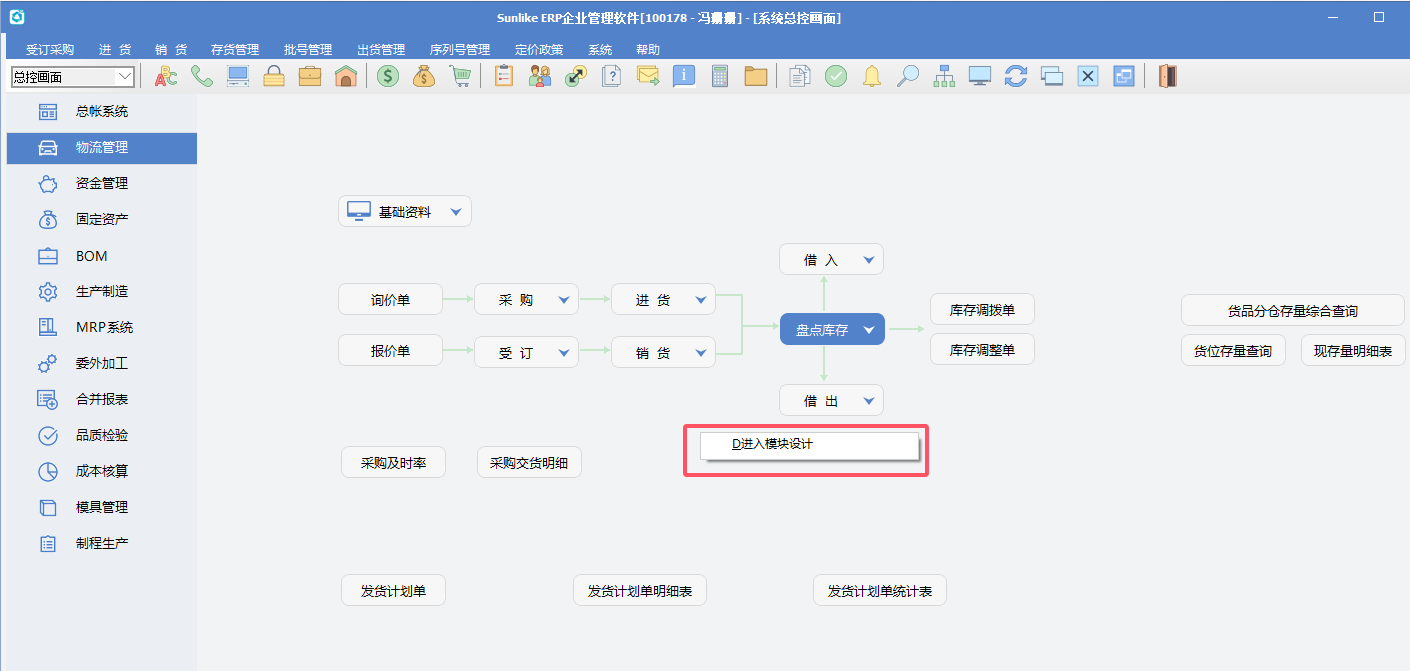Screen dimensions: 1410x671
Task: Click the shopping cart toolbar icon
Action: click(460, 76)
